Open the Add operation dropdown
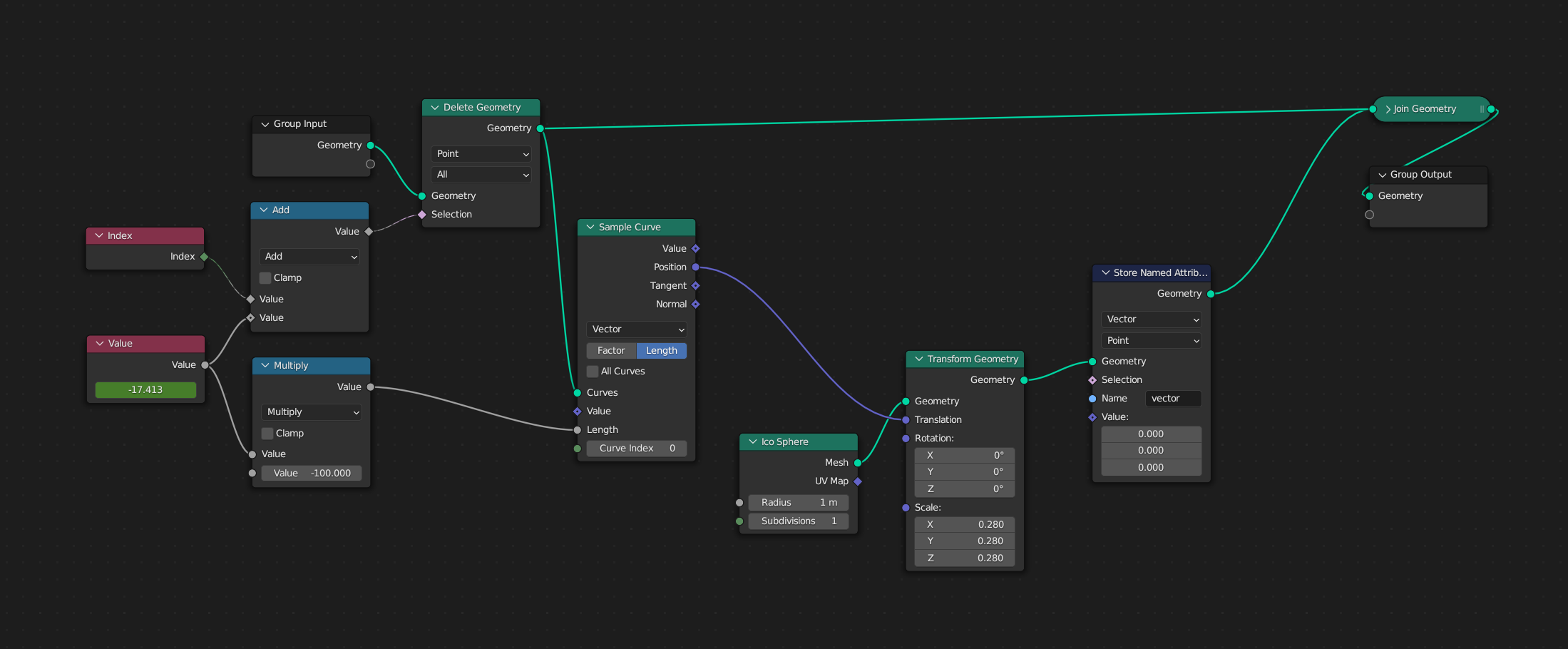Screen dimensions: 1568x649 point(309,257)
